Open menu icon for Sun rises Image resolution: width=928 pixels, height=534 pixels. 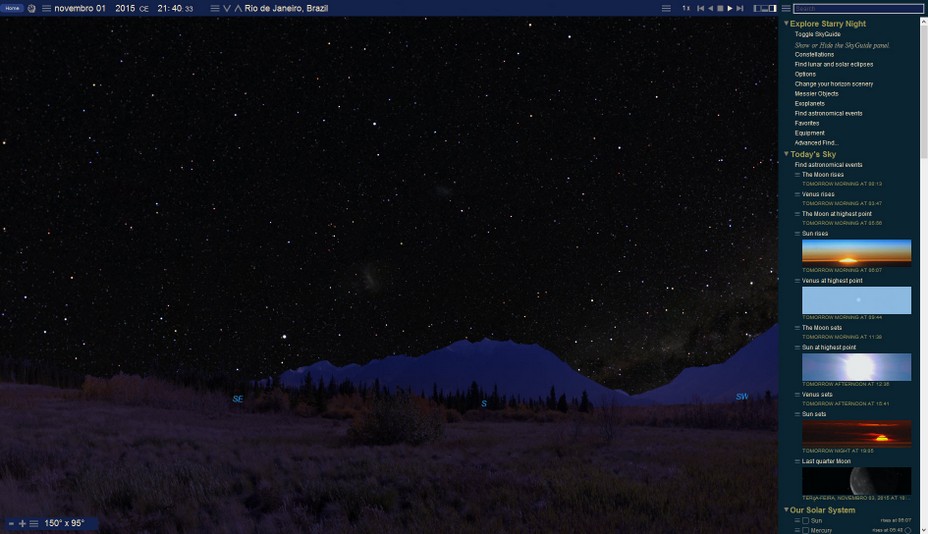[797, 233]
